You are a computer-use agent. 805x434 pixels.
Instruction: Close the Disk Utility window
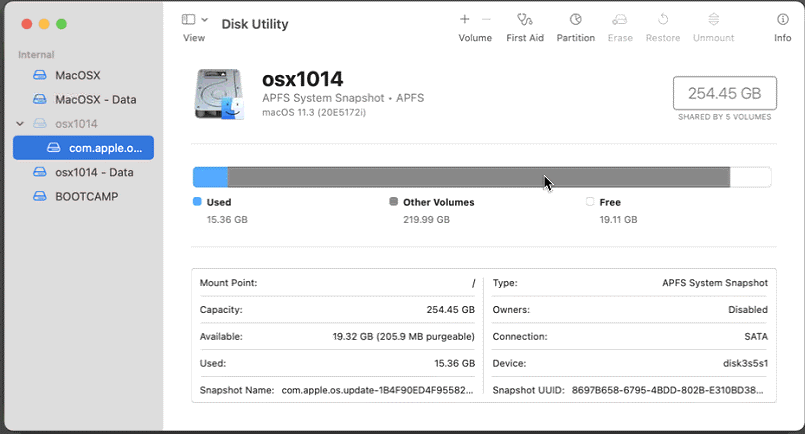(27, 24)
